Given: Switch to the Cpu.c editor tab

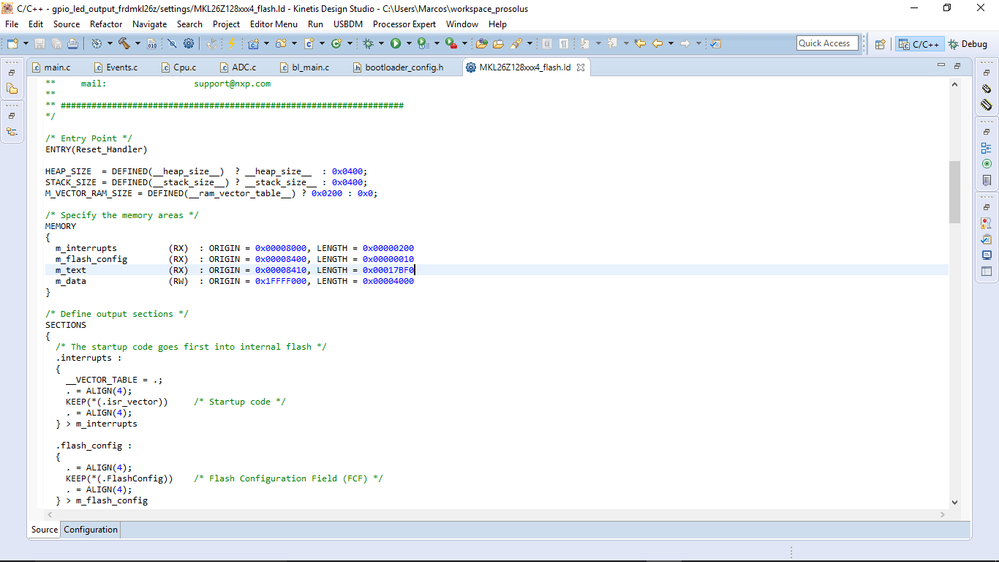Looking at the screenshot, I should [x=179, y=67].
